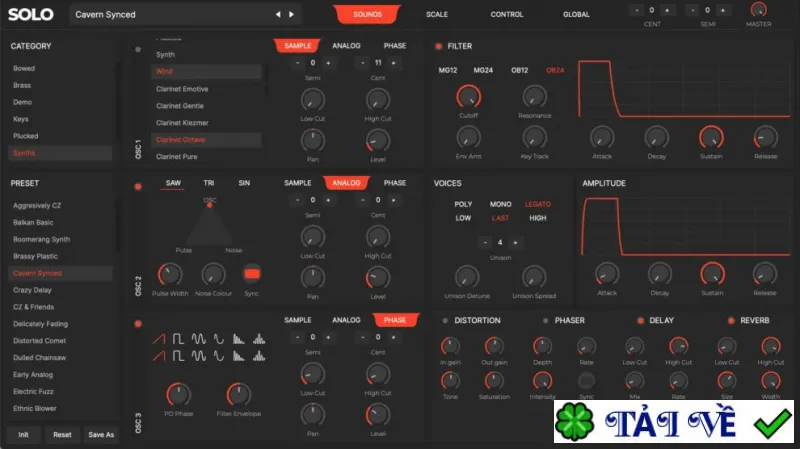This screenshot has width=800, height=449.
Task: Click the filter Resonance knob
Action: (535, 97)
